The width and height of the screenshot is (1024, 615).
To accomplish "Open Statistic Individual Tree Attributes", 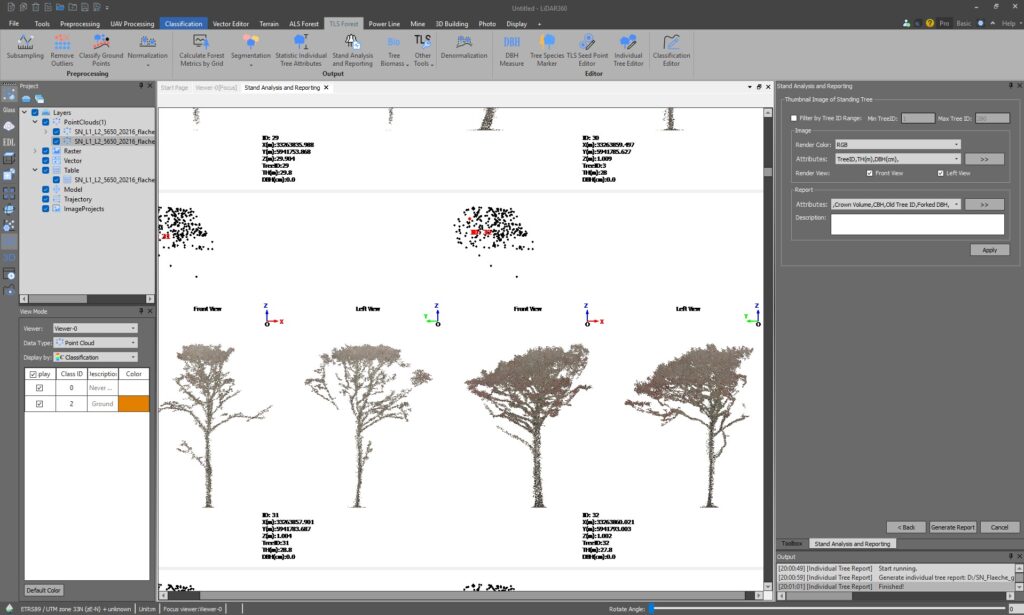I will point(300,50).
